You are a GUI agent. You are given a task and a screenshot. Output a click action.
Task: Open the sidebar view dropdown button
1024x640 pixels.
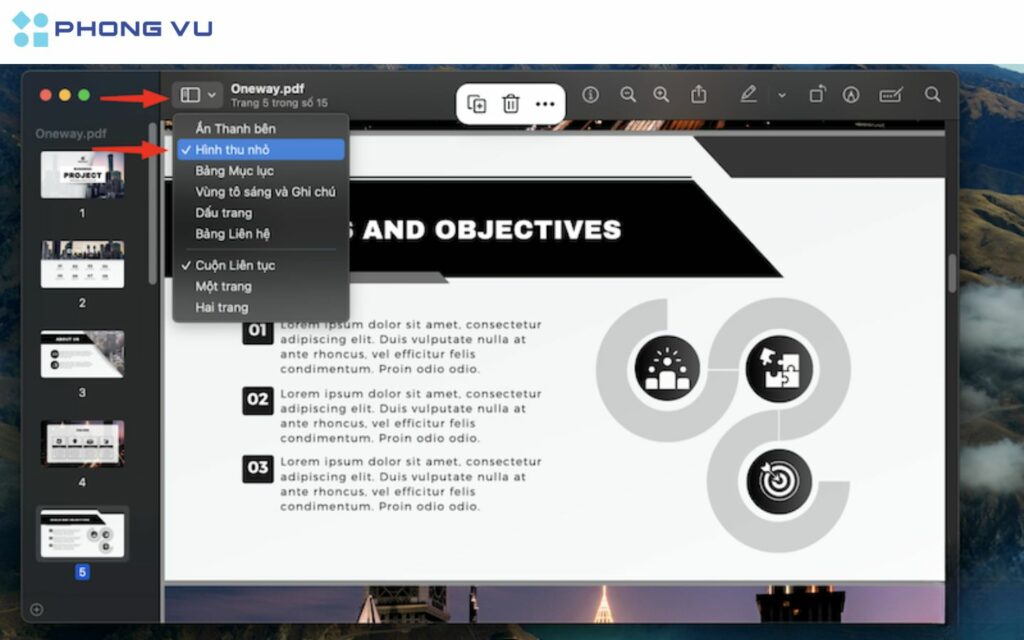point(198,95)
